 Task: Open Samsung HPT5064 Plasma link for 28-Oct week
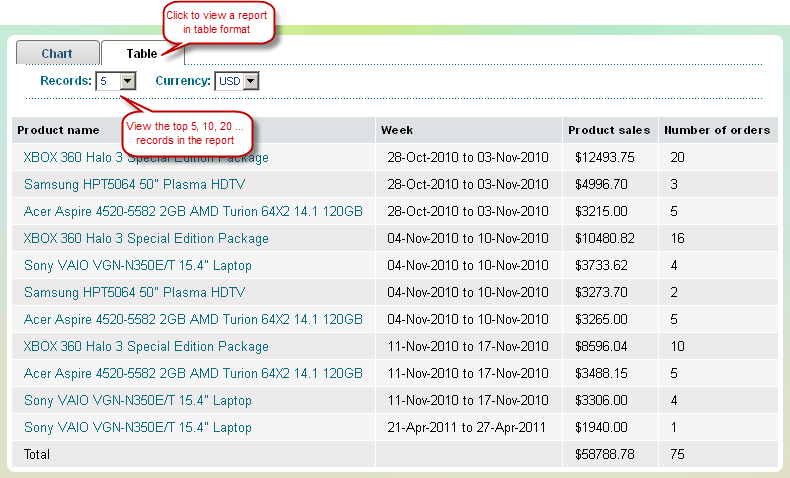pyautogui.click(x=134, y=185)
